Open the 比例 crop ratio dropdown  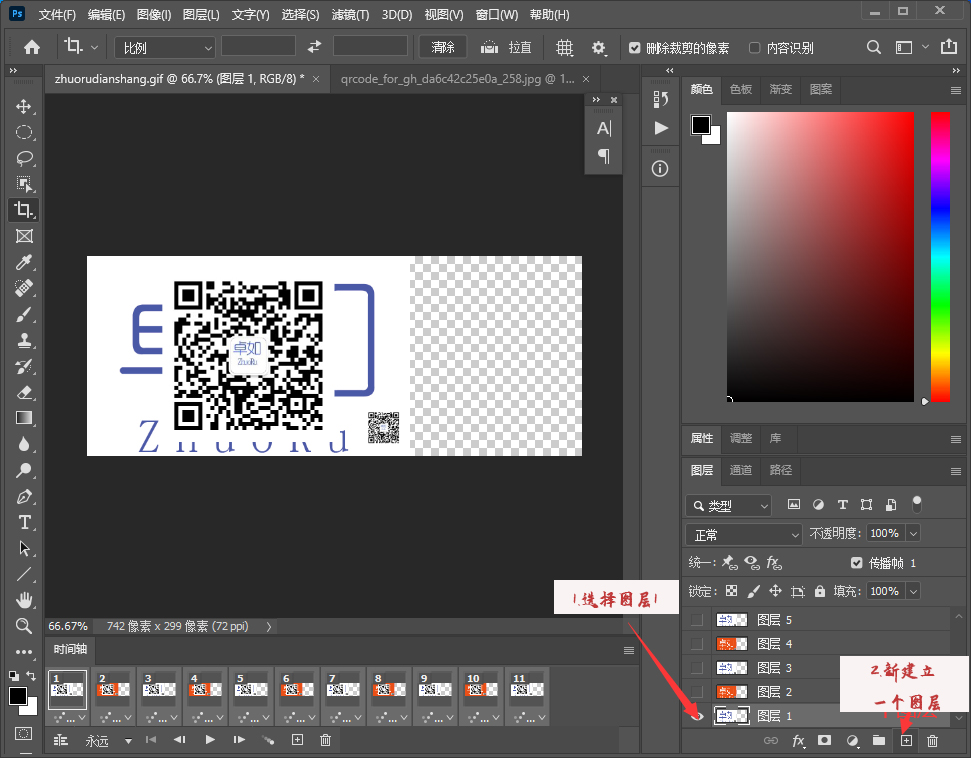click(x=165, y=47)
